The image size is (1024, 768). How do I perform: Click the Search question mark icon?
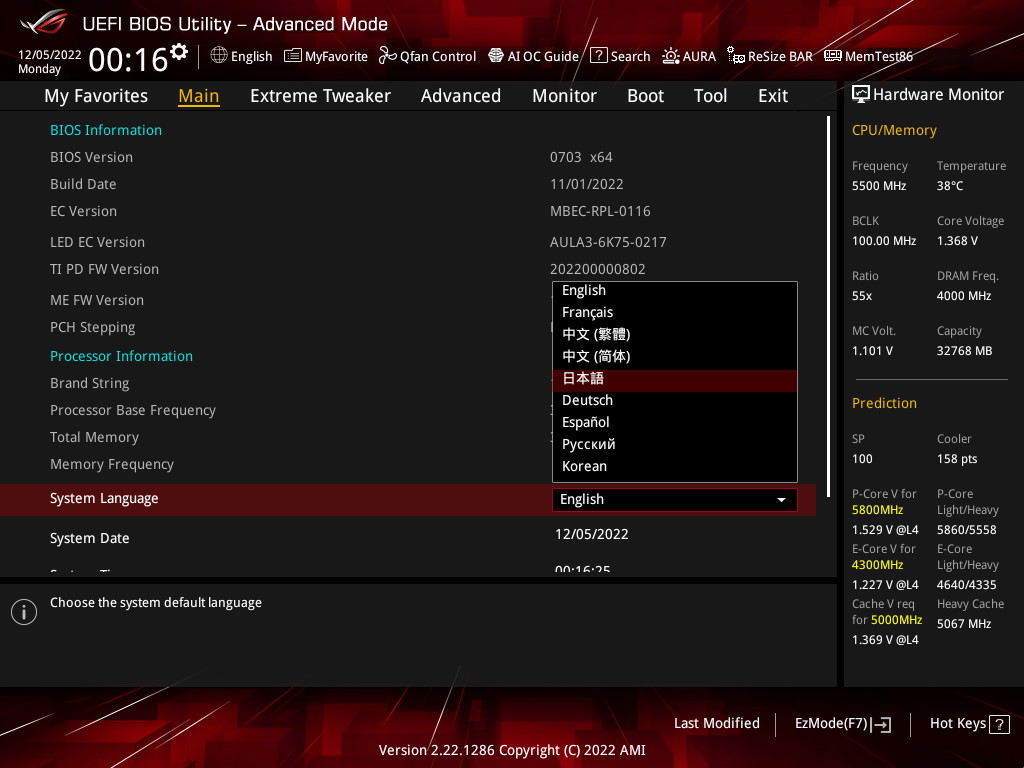pos(598,56)
